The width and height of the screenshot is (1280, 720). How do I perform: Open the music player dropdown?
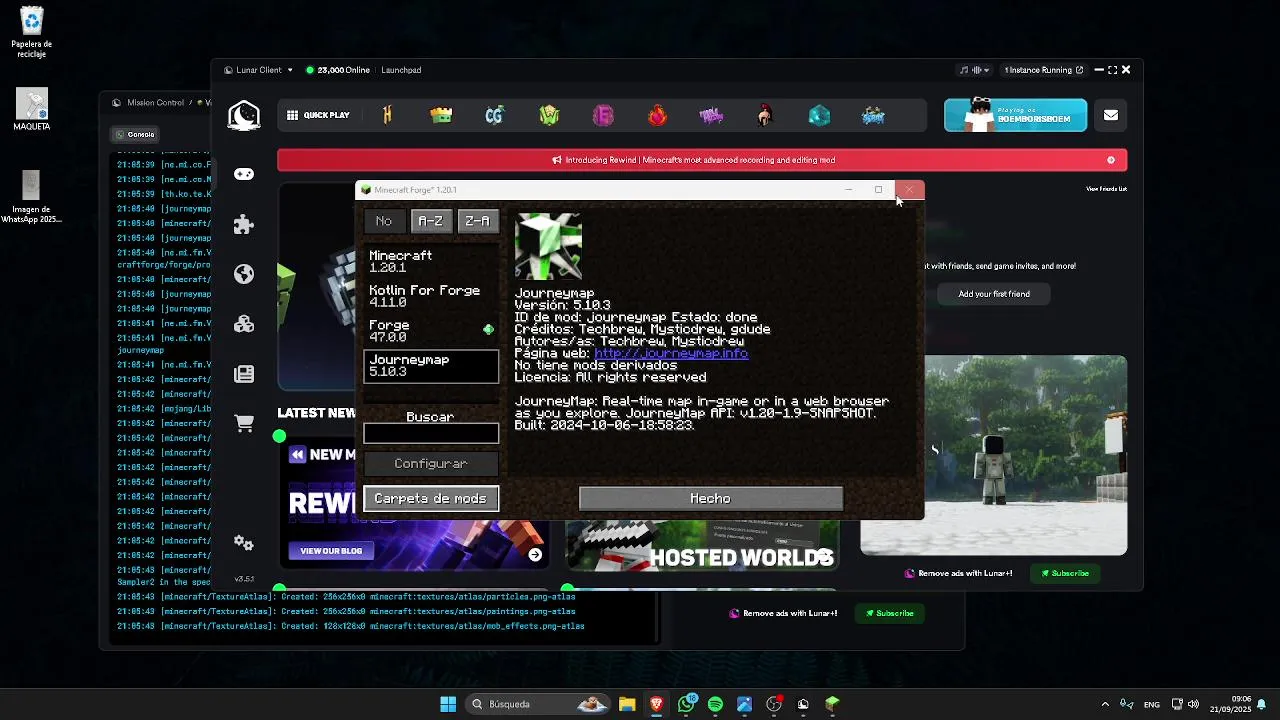tap(974, 70)
